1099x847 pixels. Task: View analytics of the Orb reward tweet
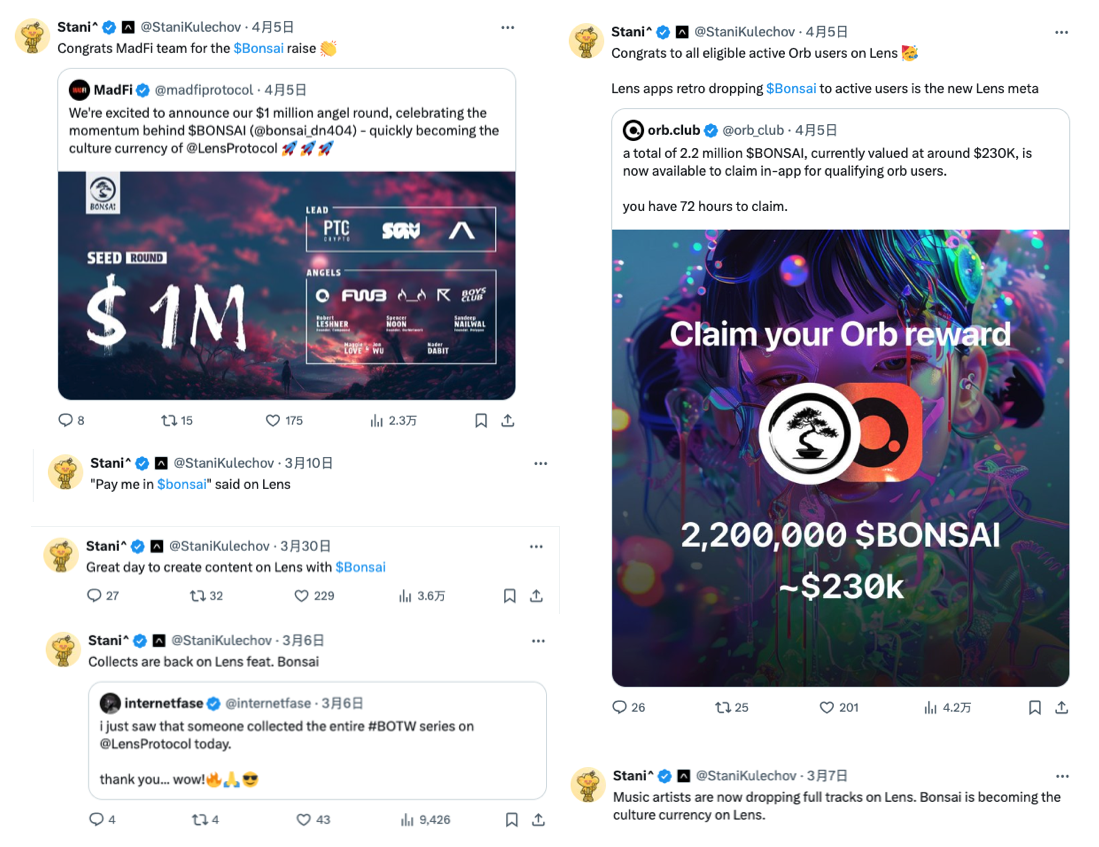[931, 707]
